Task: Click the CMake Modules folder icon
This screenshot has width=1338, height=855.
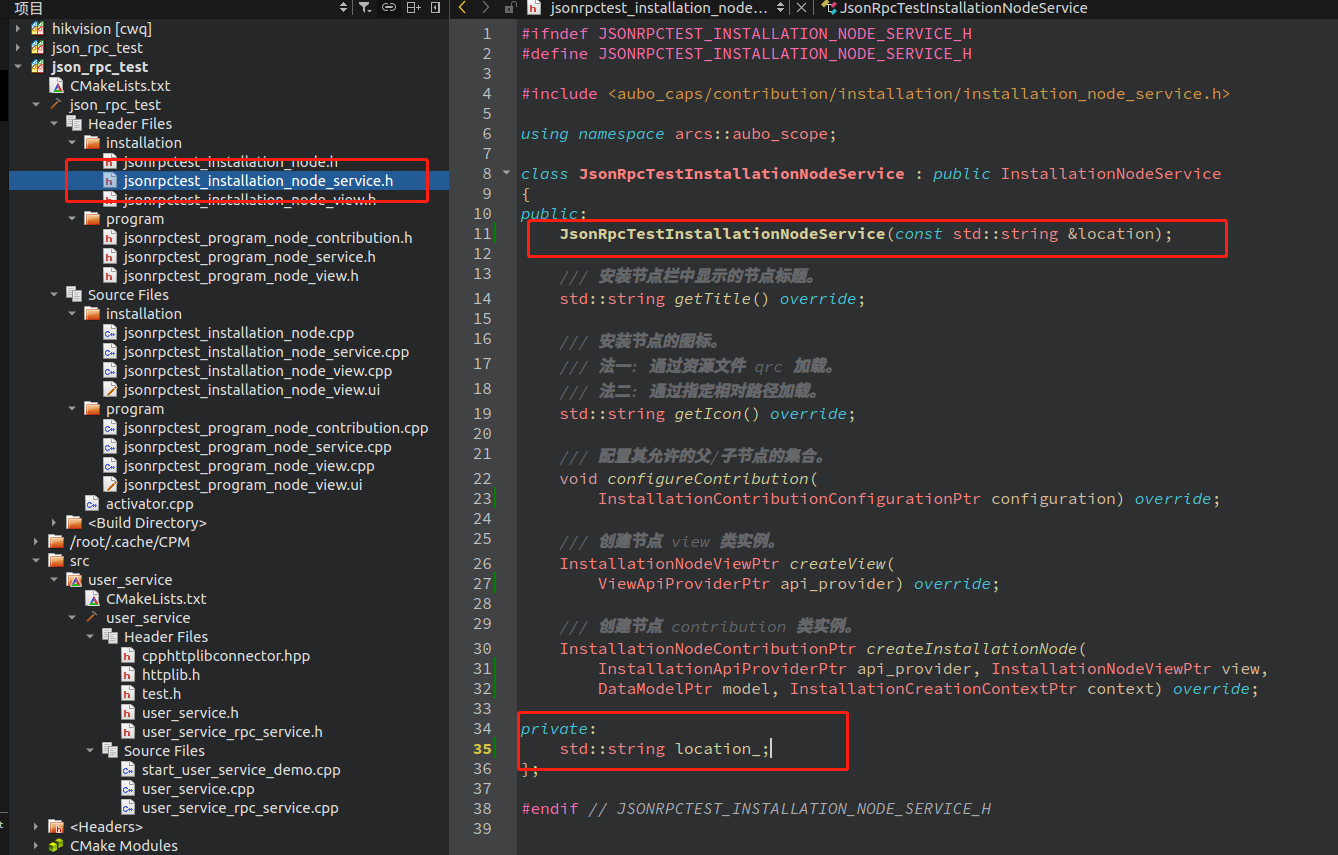Action: coord(56,846)
